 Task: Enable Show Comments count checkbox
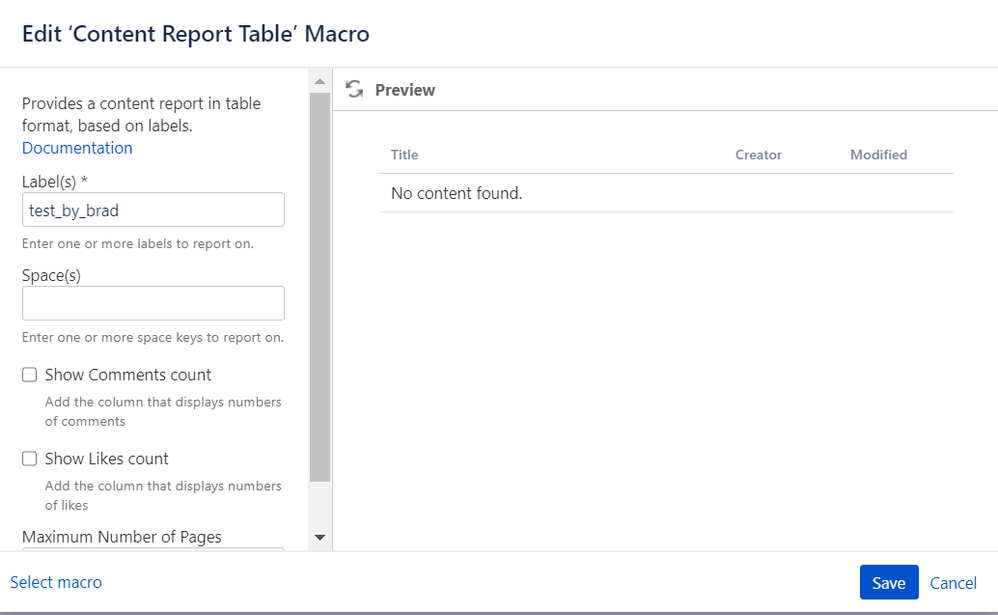click(29, 374)
